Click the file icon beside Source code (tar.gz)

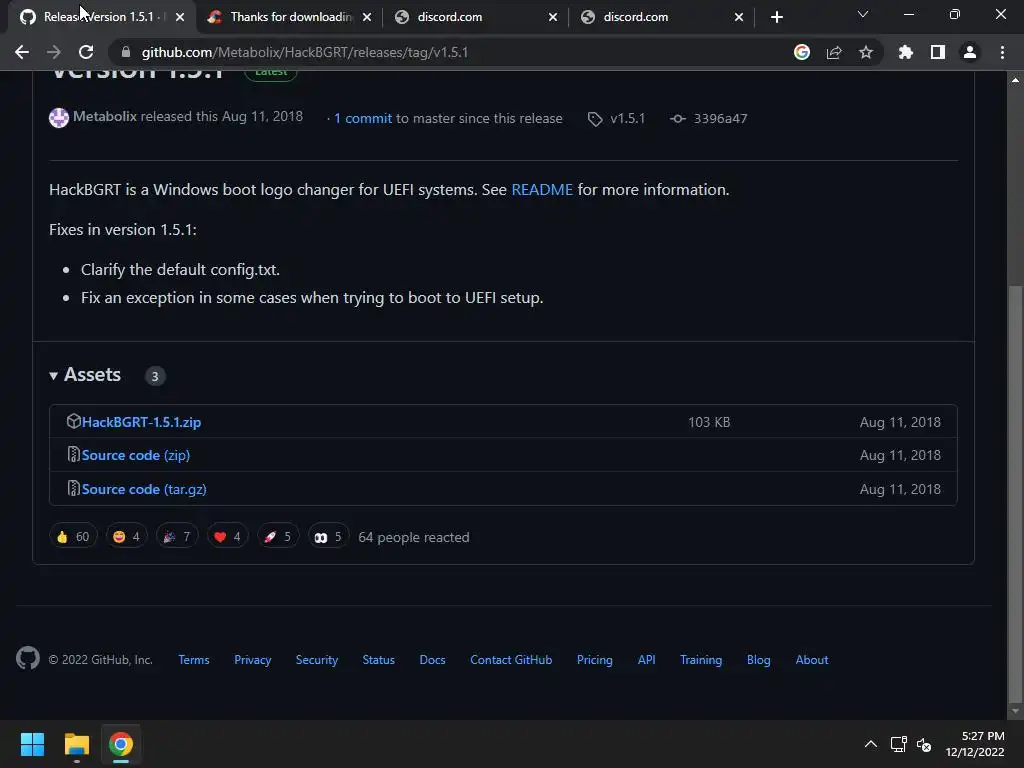coord(74,488)
